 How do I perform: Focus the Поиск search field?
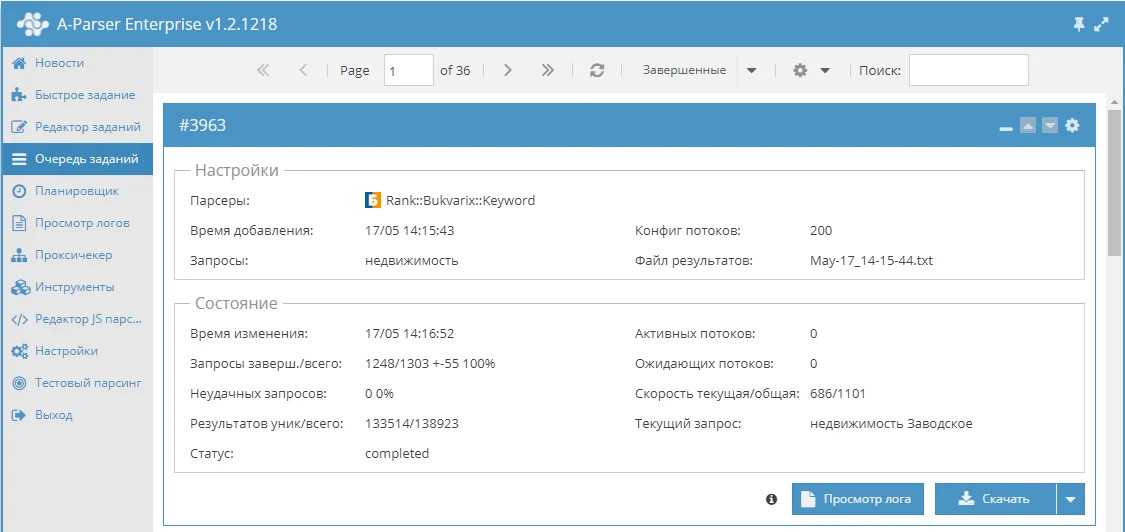click(968, 71)
